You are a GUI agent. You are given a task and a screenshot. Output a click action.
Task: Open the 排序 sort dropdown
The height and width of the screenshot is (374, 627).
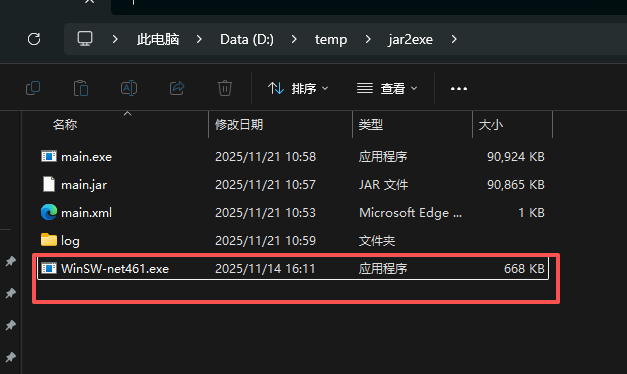click(298, 88)
